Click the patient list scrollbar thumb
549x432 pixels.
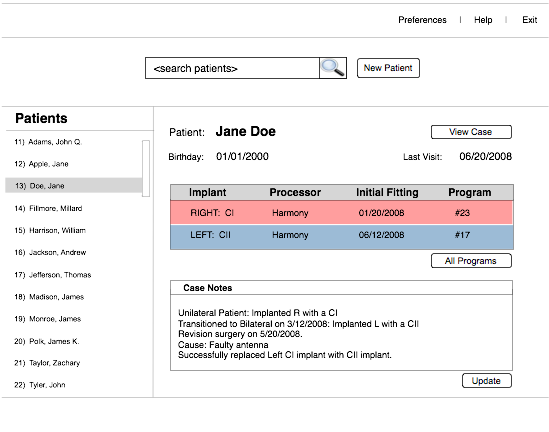(x=146, y=168)
